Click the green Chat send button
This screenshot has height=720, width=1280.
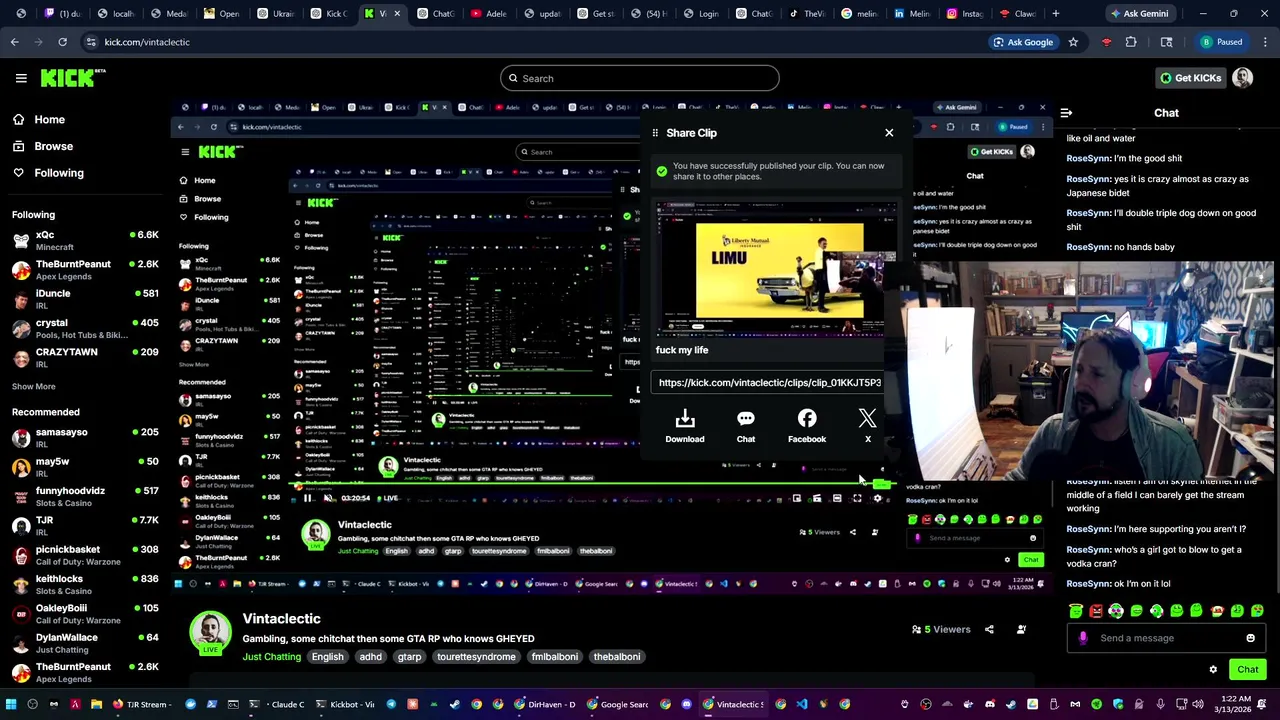(x=1247, y=670)
